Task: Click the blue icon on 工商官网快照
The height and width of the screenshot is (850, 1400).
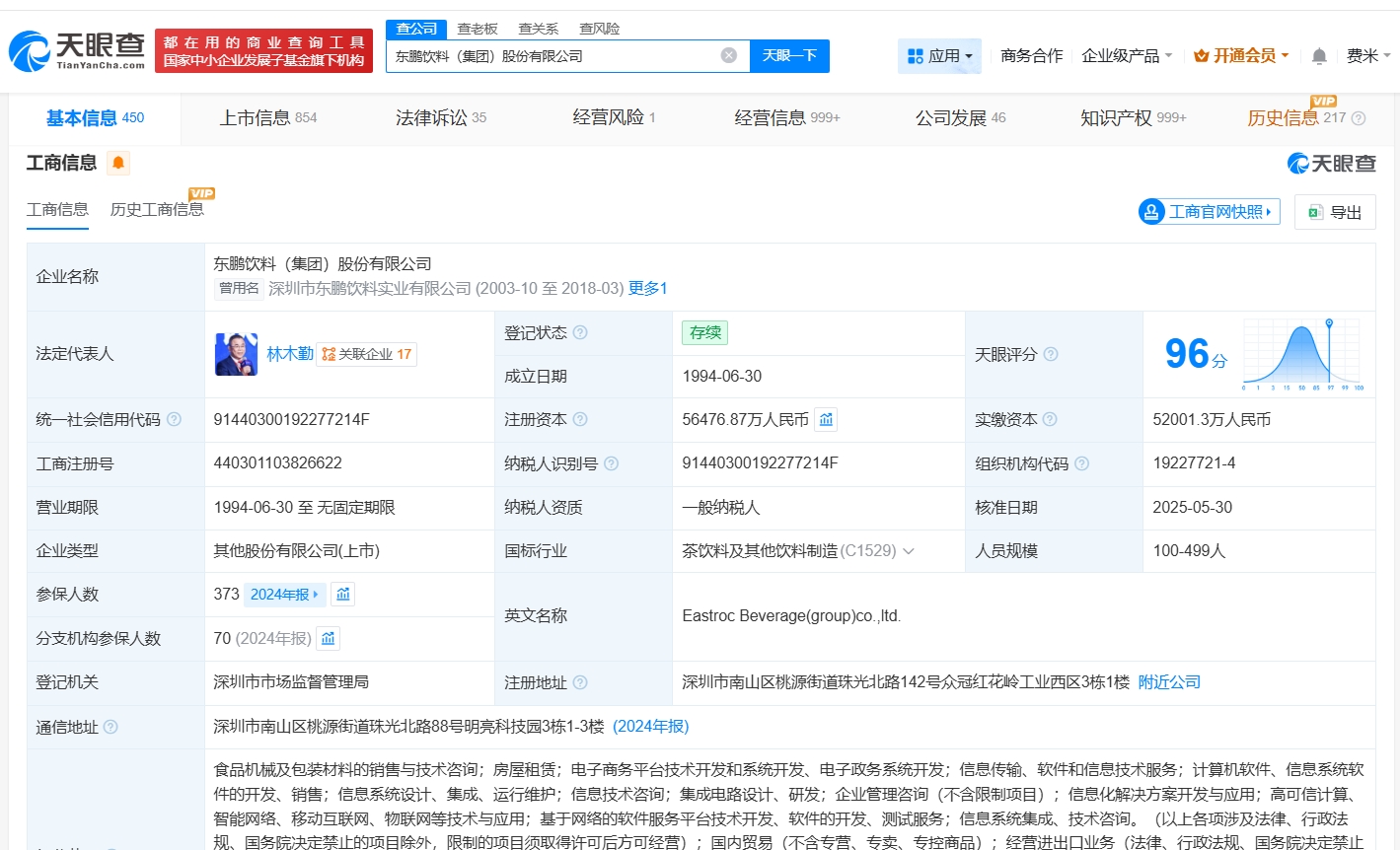Action: (1151, 212)
